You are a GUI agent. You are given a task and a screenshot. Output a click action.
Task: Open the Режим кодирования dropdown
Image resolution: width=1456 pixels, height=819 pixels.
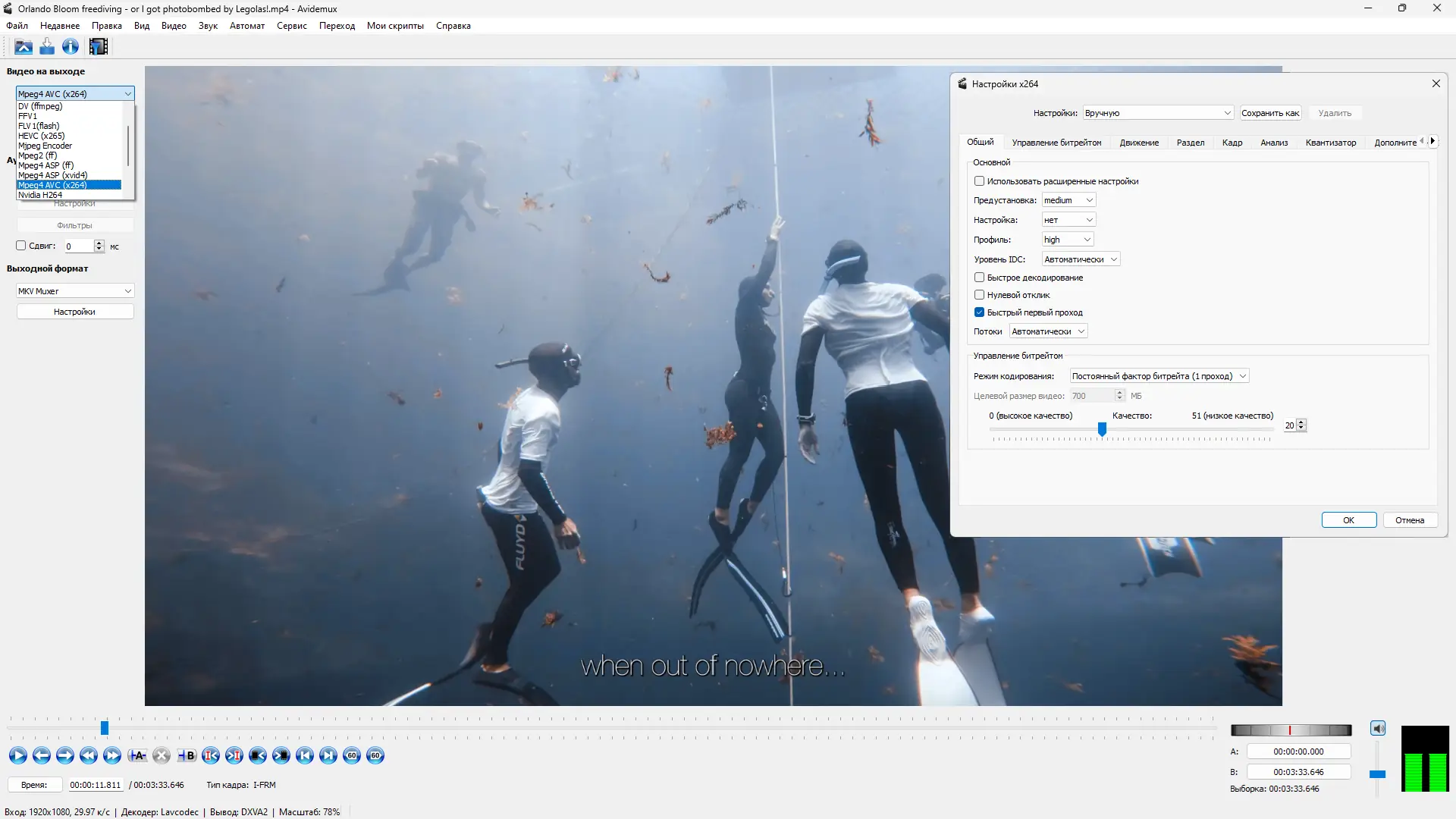coord(1159,376)
